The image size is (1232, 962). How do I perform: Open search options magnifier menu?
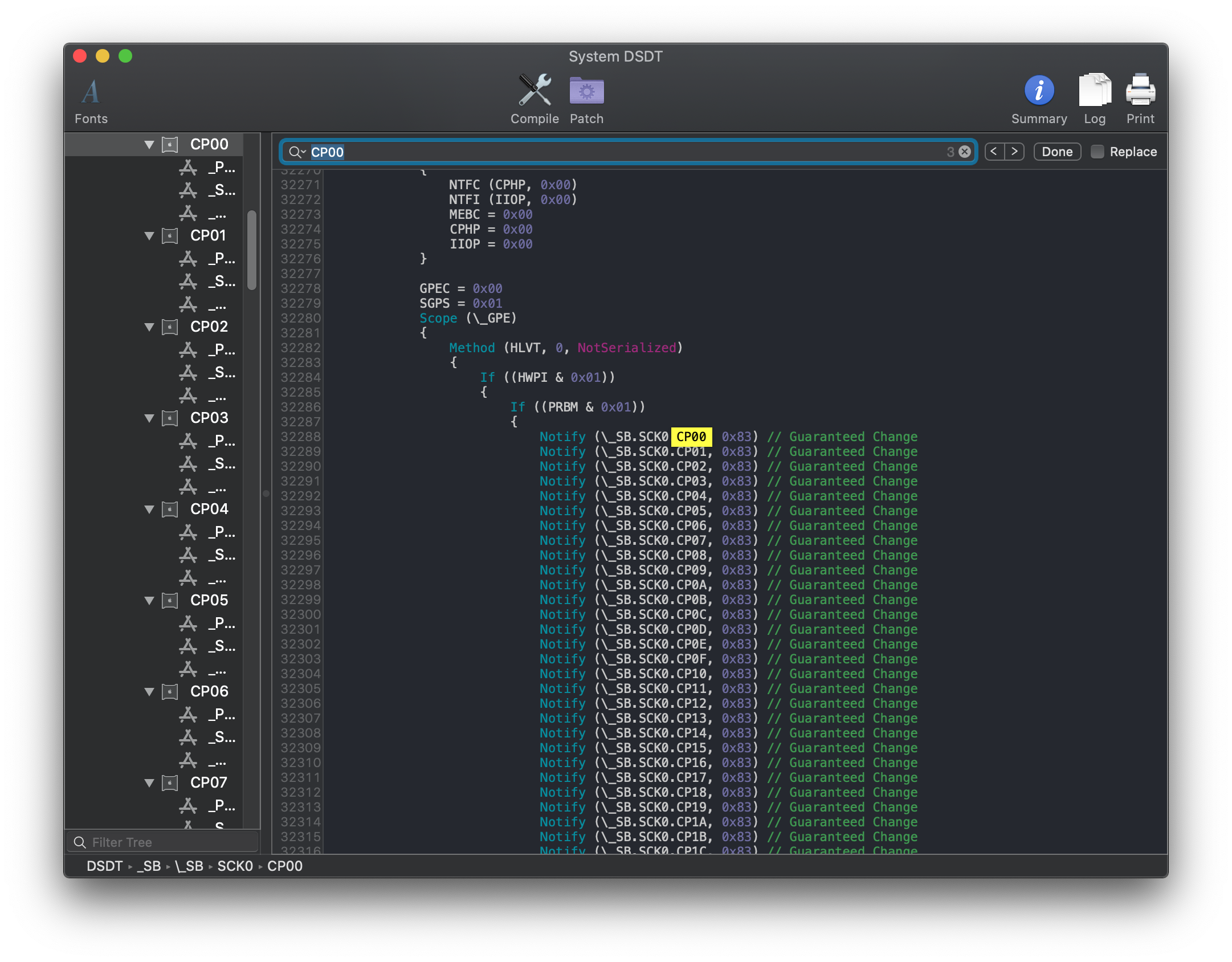[x=297, y=152]
